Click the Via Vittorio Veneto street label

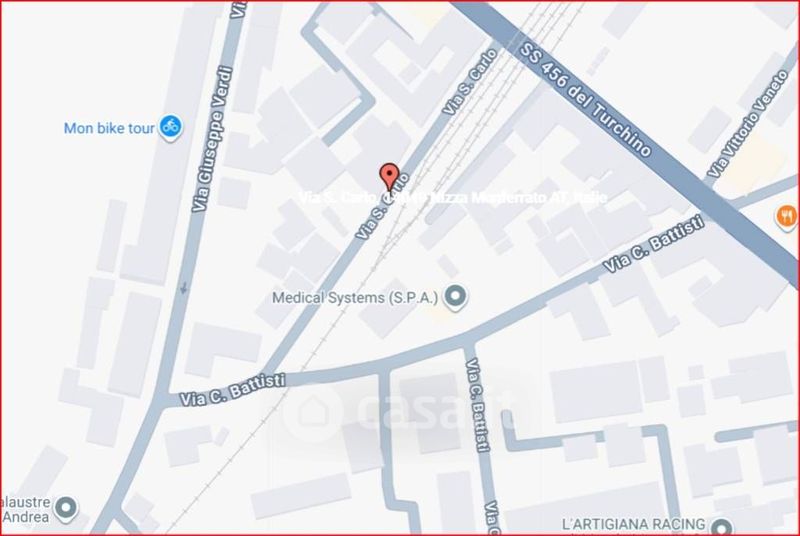tap(749, 124)
